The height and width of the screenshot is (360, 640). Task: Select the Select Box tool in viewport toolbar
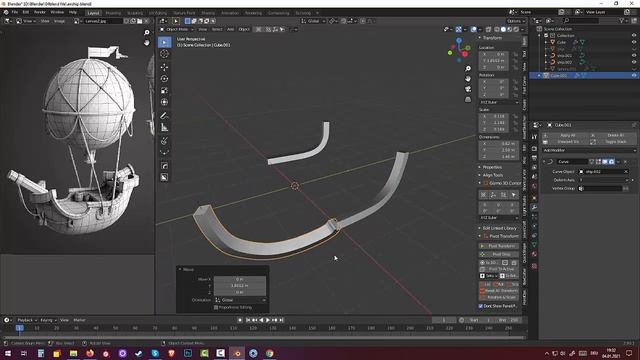pyautogui.click(x=164, y=42)
